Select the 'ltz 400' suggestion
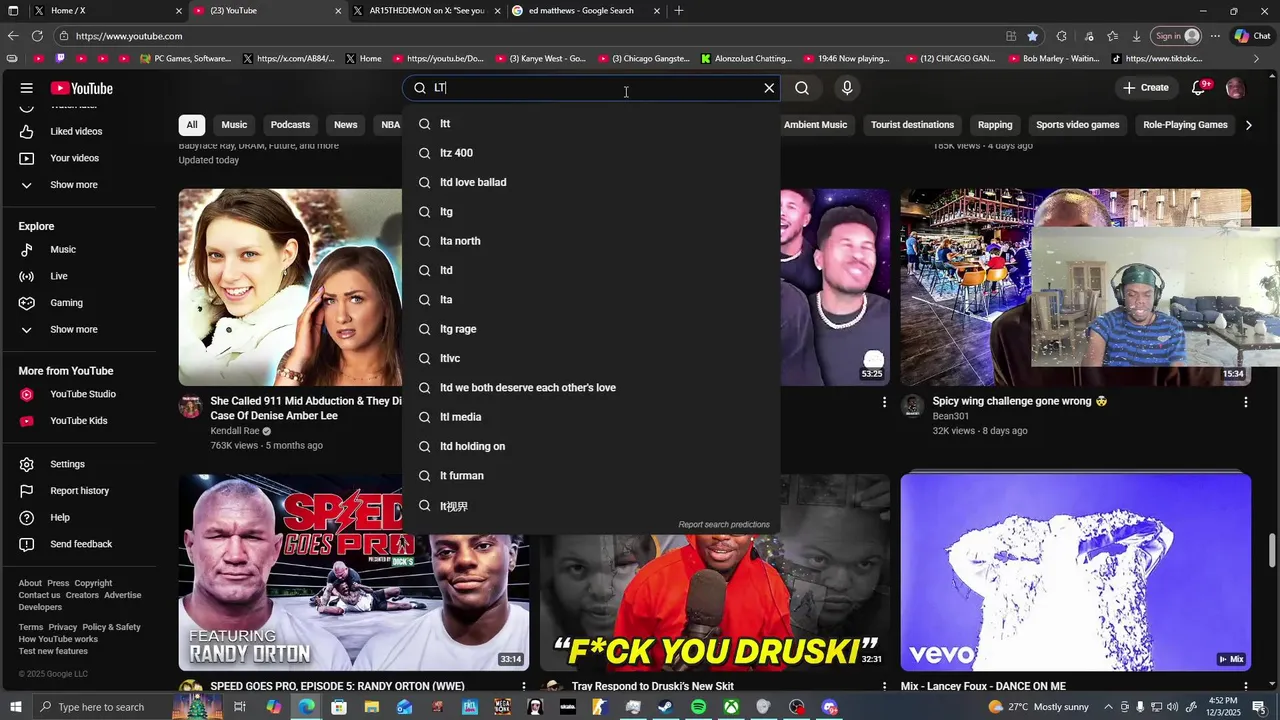The height and width of the screenshot is (720, 1280). tap(591, 153)
